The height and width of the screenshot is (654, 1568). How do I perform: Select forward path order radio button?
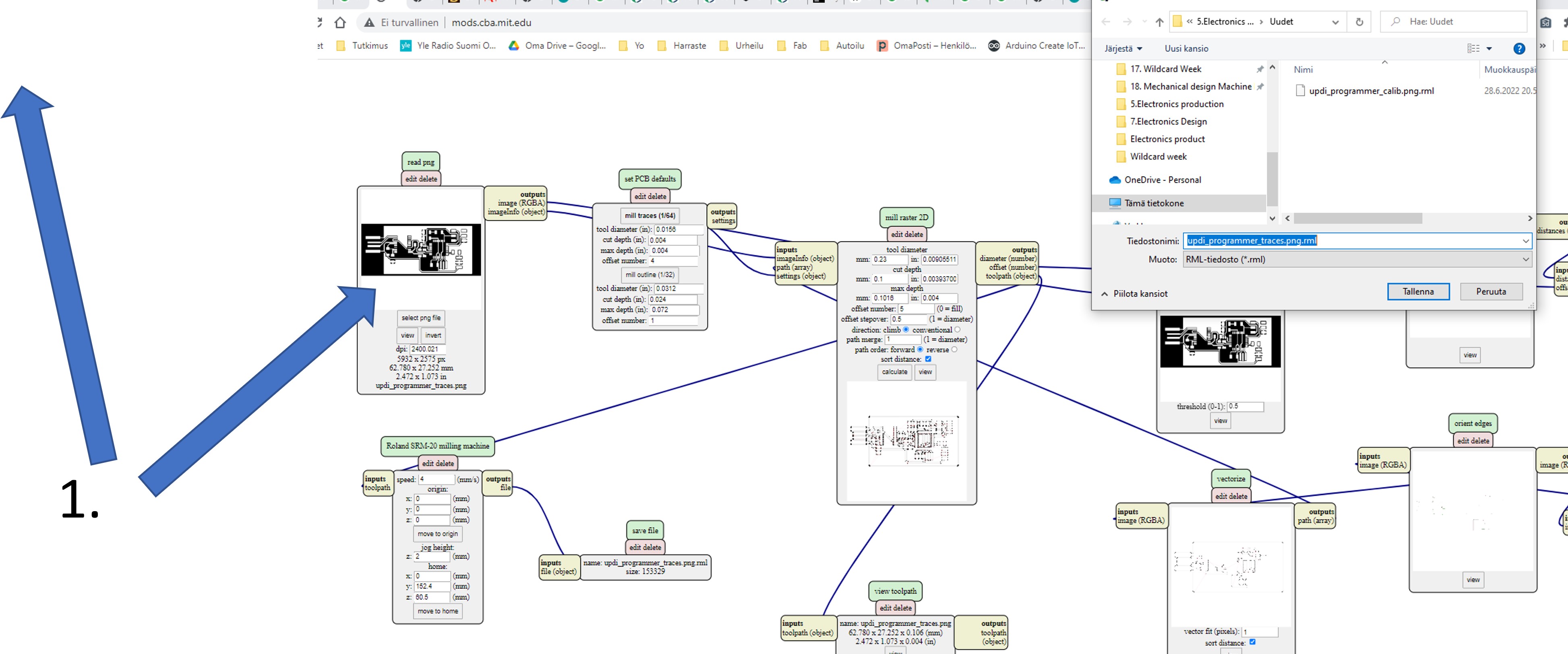click(x=920, y=349)
